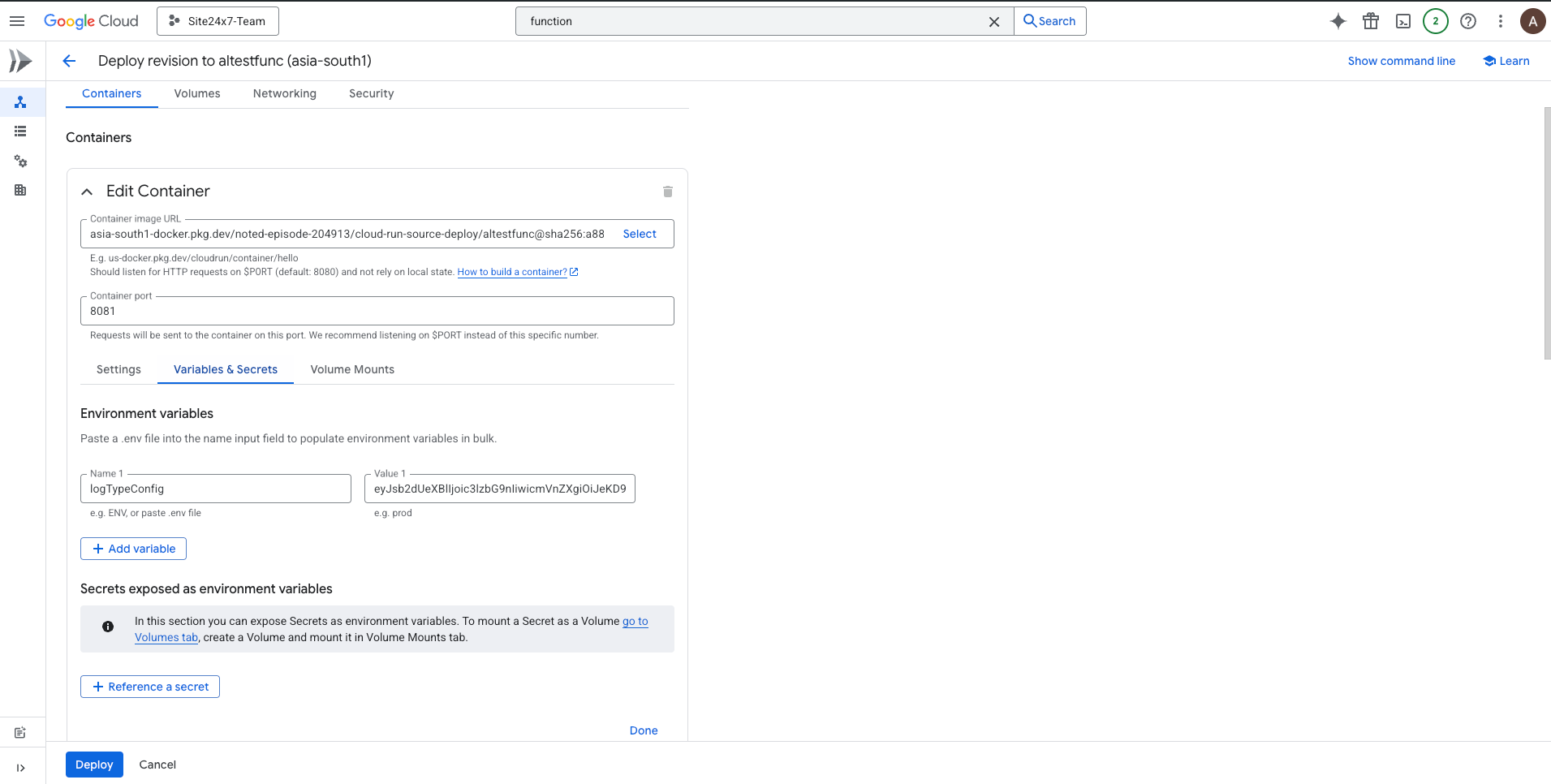Expand the left sidebar navigation panel
The width and height of the screenshot is (1551, 784).
tap(20, 768)
